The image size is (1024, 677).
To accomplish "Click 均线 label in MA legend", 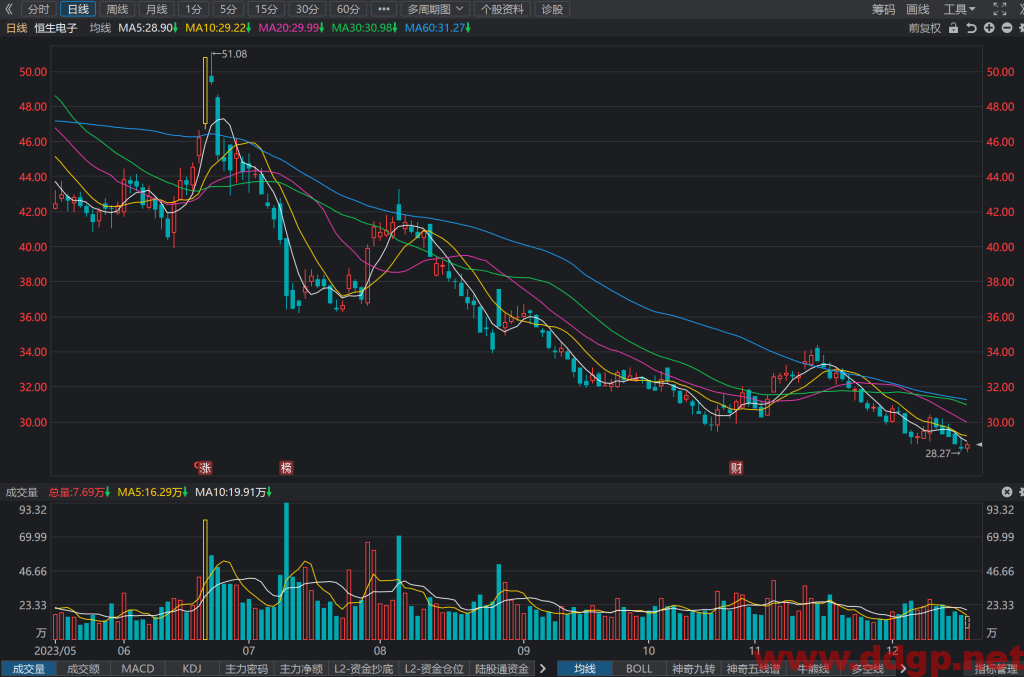I will pyautogui.click(x=100, y=28).
